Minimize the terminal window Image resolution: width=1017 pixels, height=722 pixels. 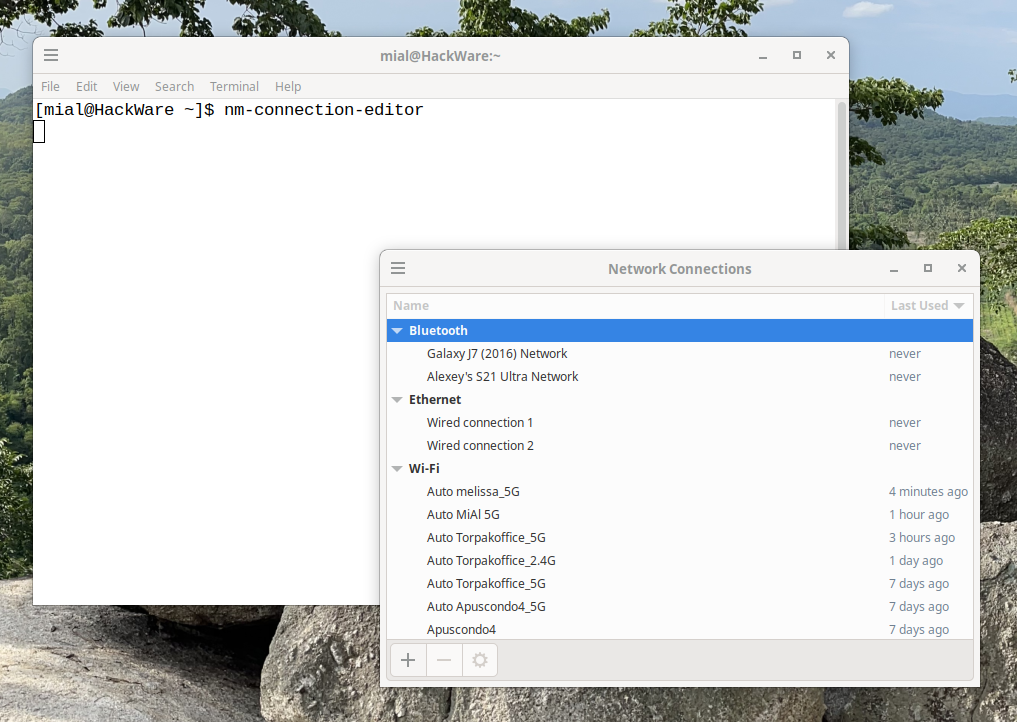(763, 55)
